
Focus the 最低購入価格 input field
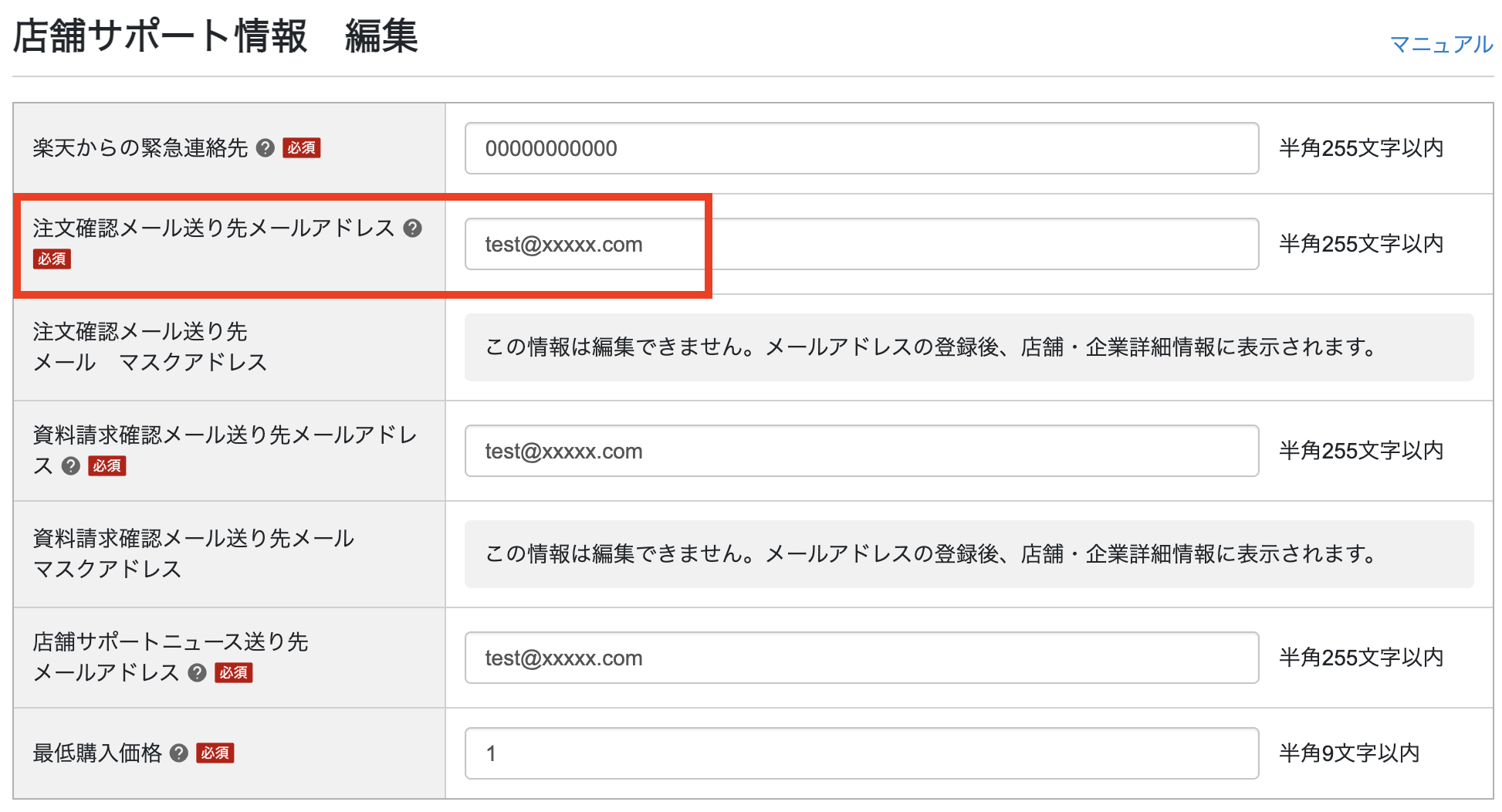point(861,753)
